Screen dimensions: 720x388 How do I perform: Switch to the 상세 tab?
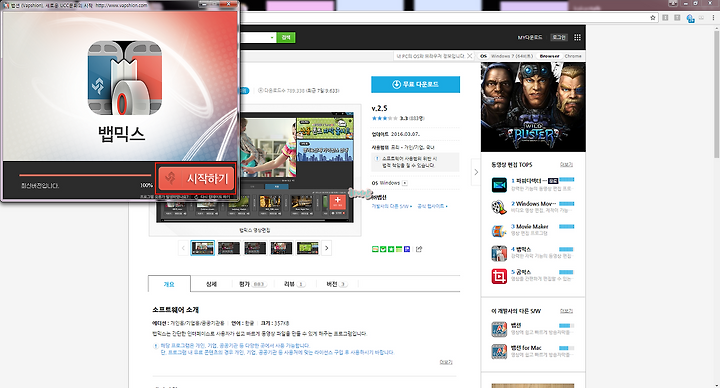pyautogui.click(x=211, y=284)
